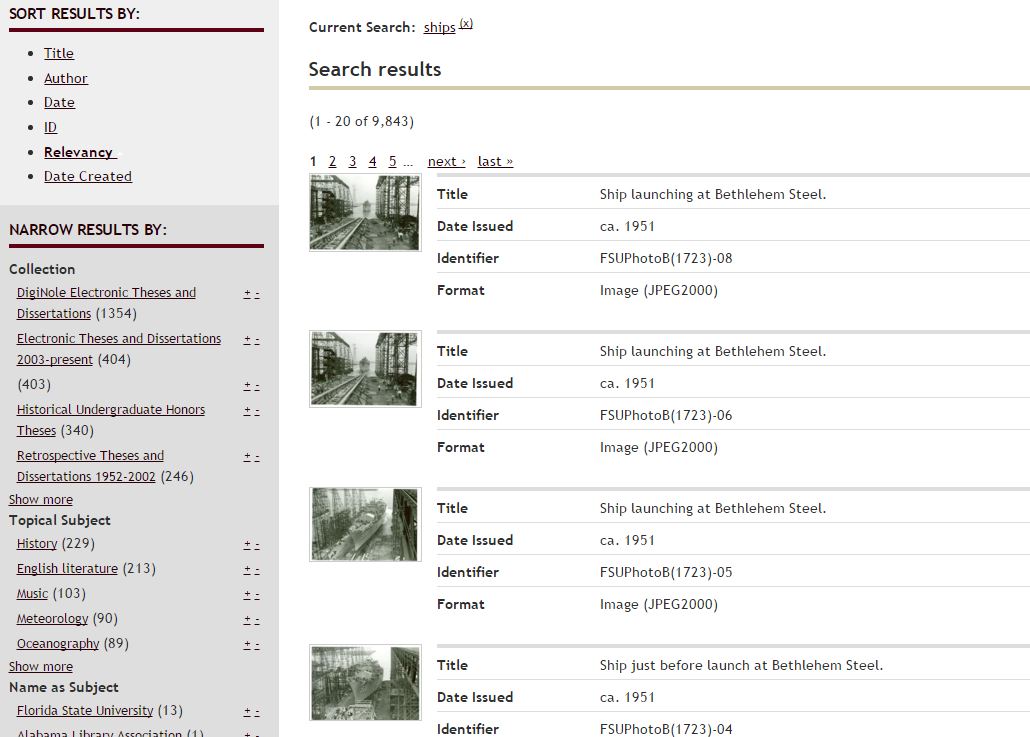The image size is (1030, 737).
Task: Remove the 'ships' search term with (x)
Action: tap(466, 24)
